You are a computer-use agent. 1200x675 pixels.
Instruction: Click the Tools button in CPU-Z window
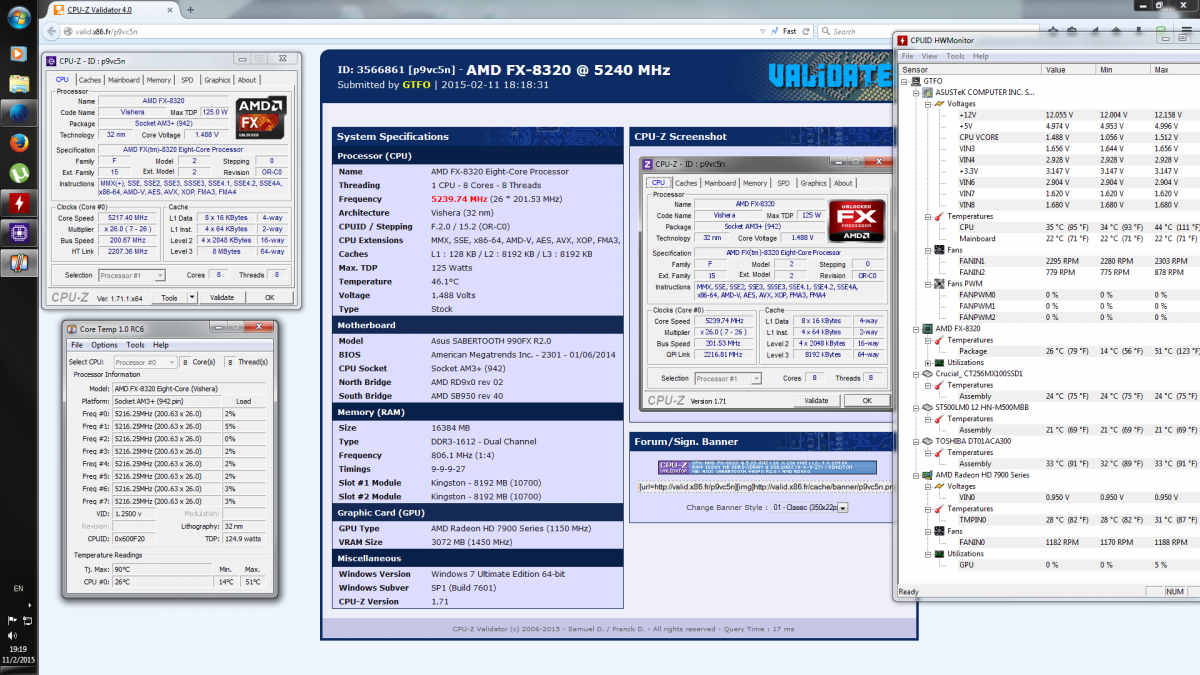tap(170, 297)
